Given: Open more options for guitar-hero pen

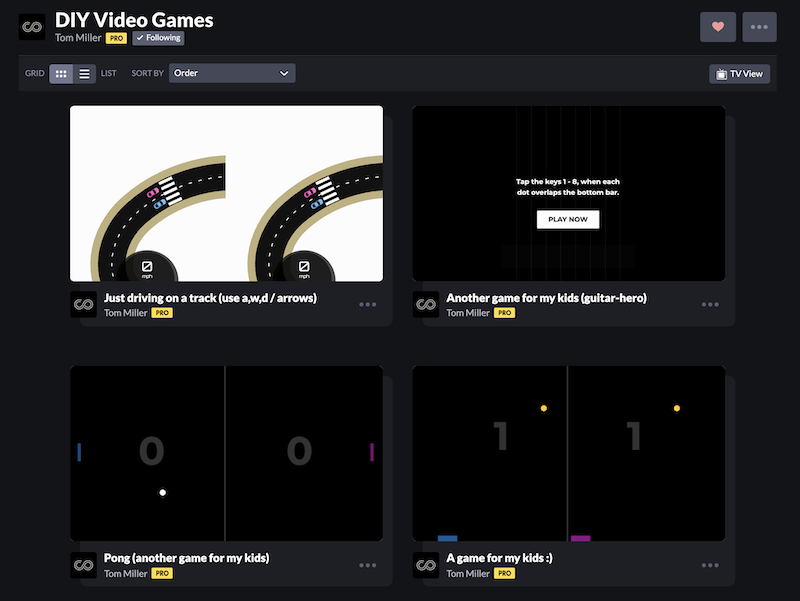Looking at the screenshot, I should [710, 305].
